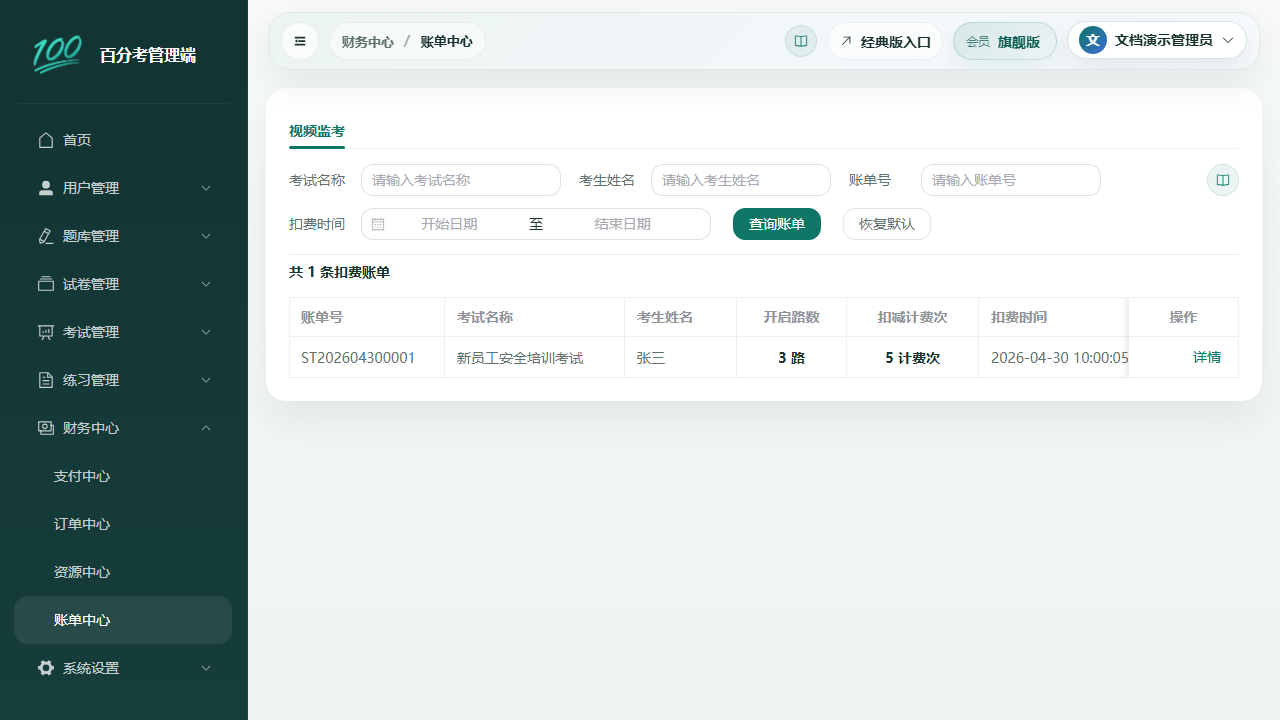The width and height of the screenshot is (1280, 720).
Task: Click the 扣费时间 column header
Action: 1054,317
